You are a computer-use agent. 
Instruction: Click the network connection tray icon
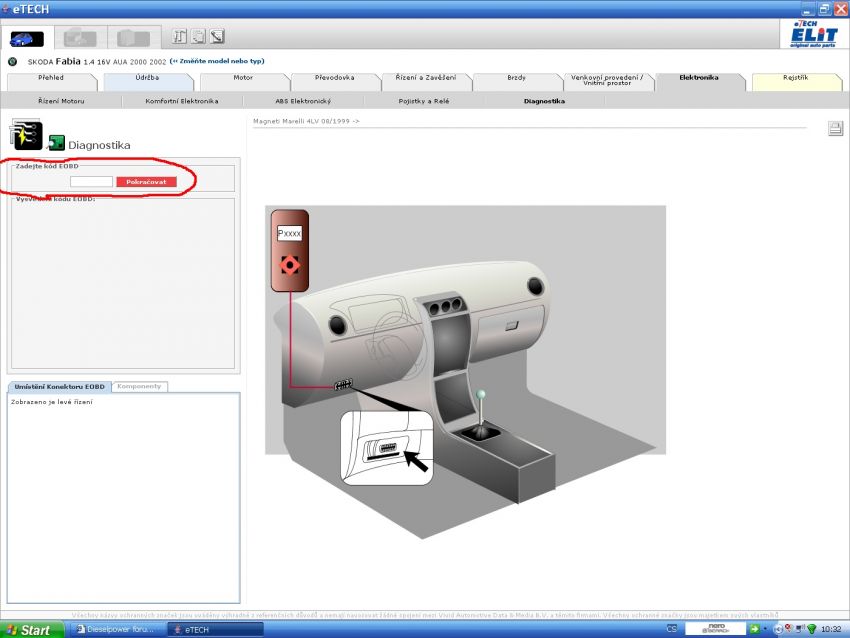(x=800, y=629)
